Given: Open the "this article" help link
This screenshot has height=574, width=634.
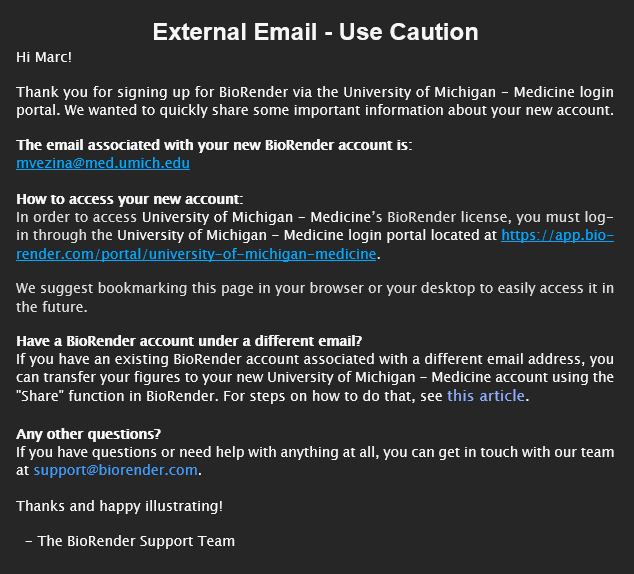Looking at the screenshot, I should (x=485, y=395).
